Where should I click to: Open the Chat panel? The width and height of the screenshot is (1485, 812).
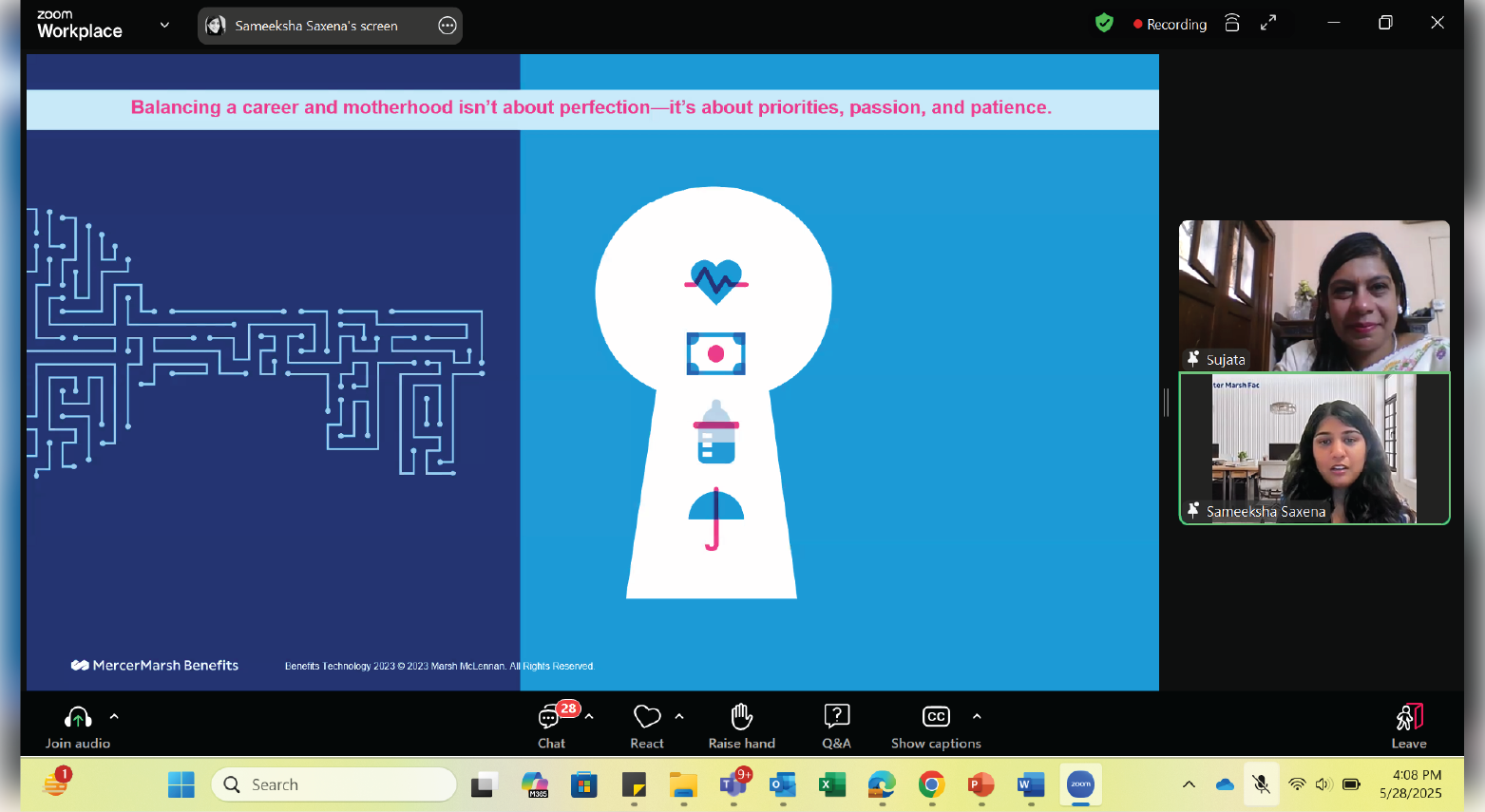(x=551, y=727)
